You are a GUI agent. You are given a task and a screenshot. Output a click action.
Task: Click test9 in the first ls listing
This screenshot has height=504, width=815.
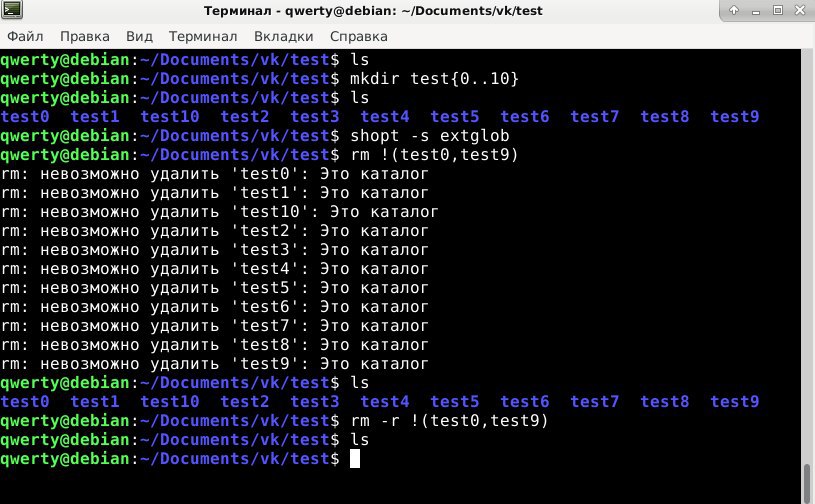[734, 116]
